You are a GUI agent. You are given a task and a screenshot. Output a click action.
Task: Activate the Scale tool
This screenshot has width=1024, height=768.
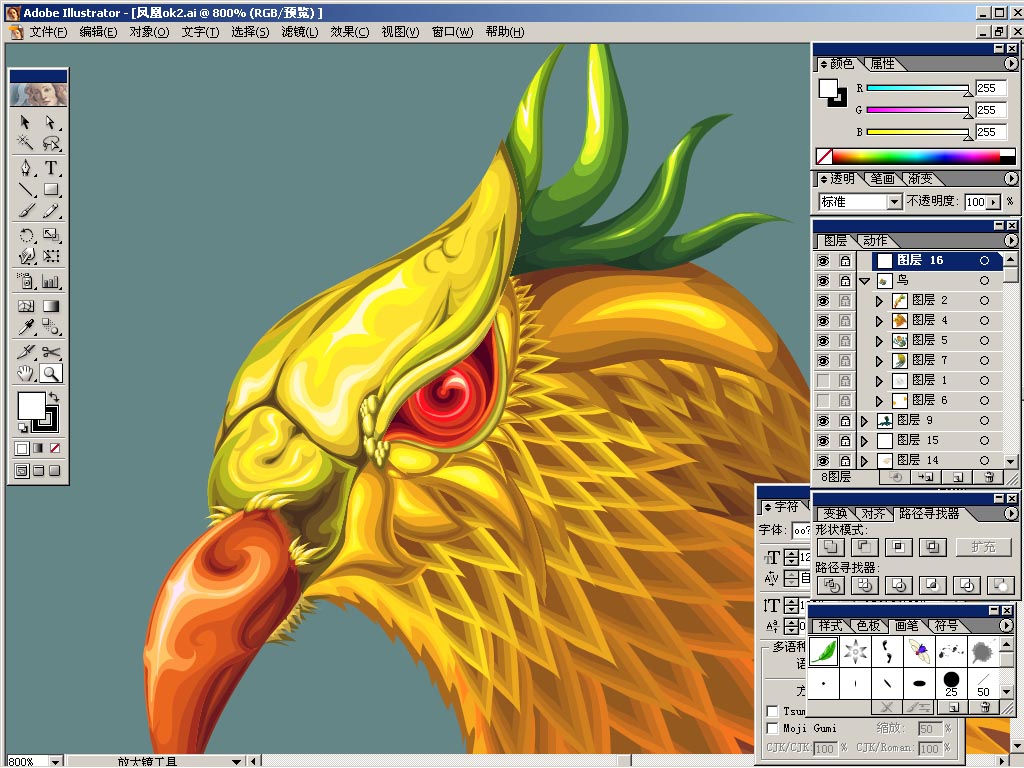(51, 235)
